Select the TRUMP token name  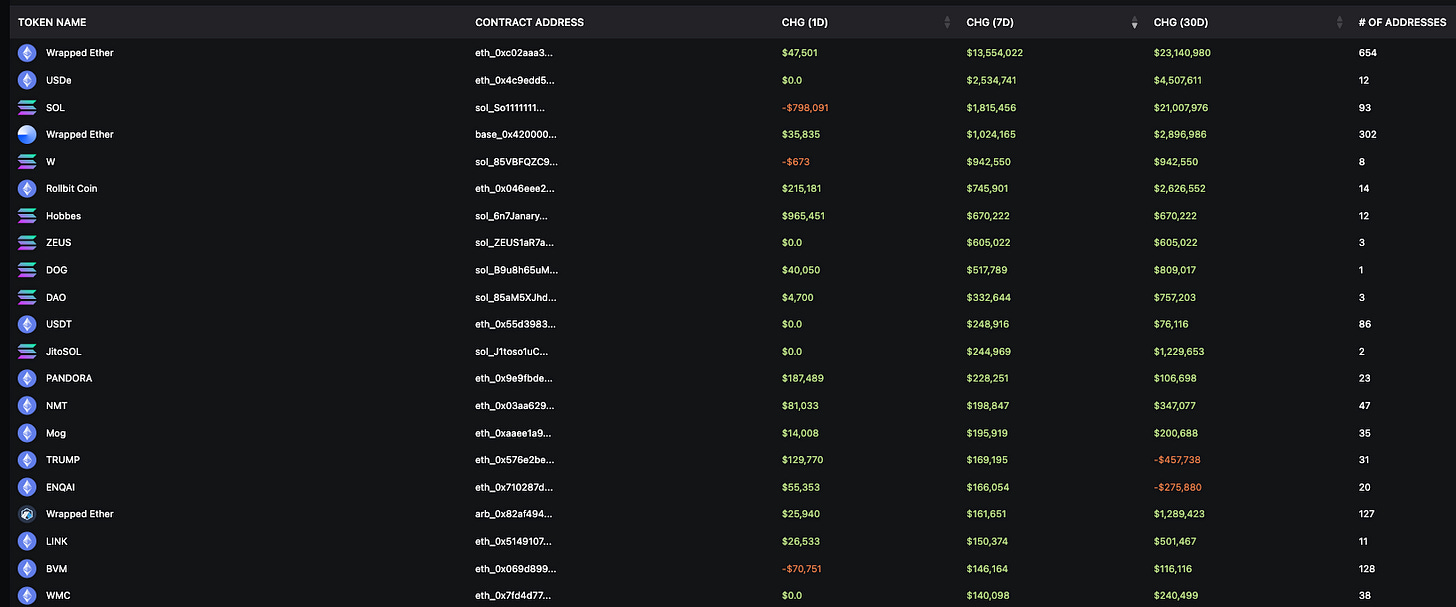[63, 460]
